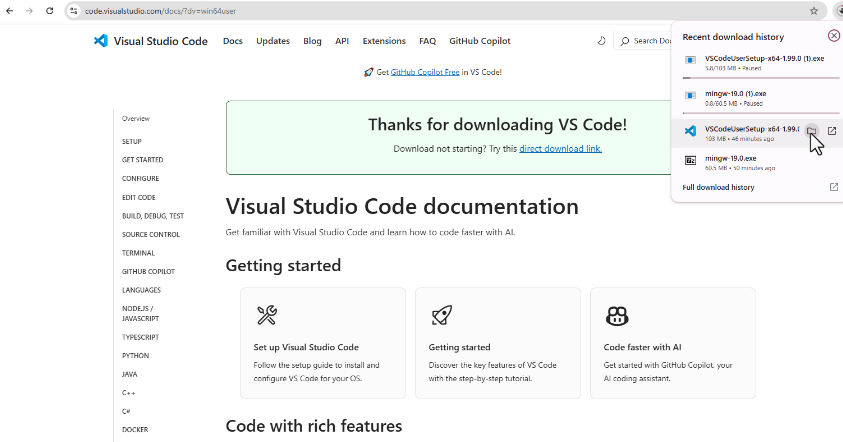Select Overview in the docs sidebar
This screenshot has width=843, height=442.
pyautogui.click(x=135, y=119)
